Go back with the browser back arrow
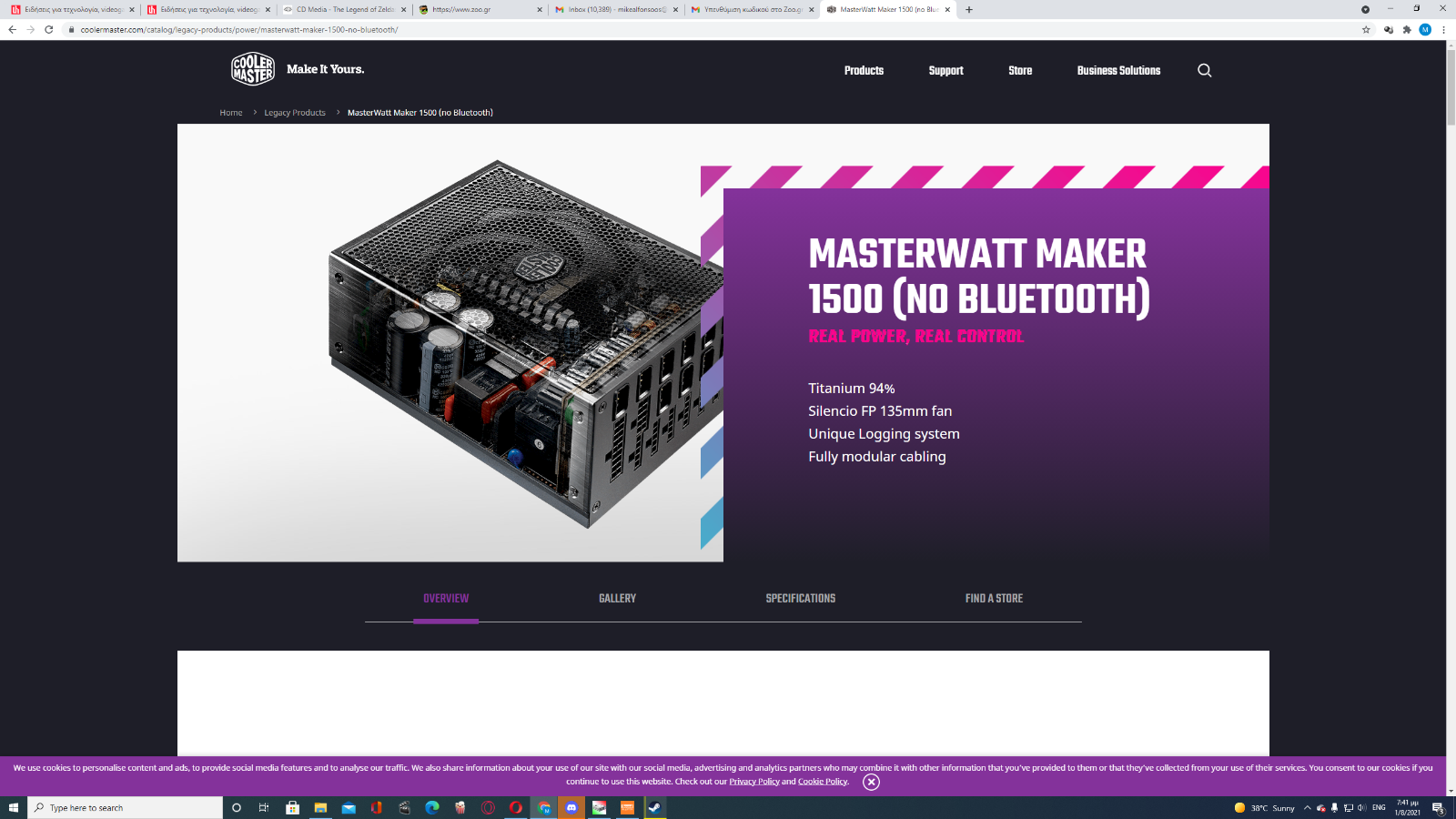 [12, 29]
